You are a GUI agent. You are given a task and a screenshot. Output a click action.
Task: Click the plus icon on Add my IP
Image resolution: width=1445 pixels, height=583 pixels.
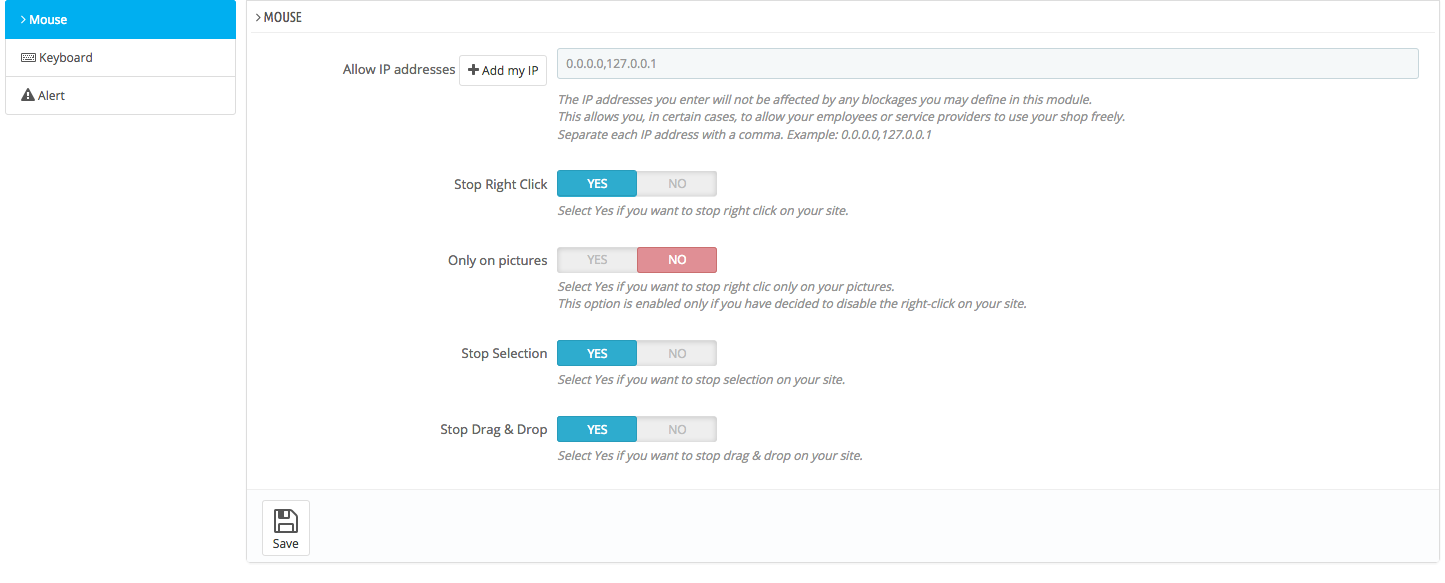coord(473,70)
